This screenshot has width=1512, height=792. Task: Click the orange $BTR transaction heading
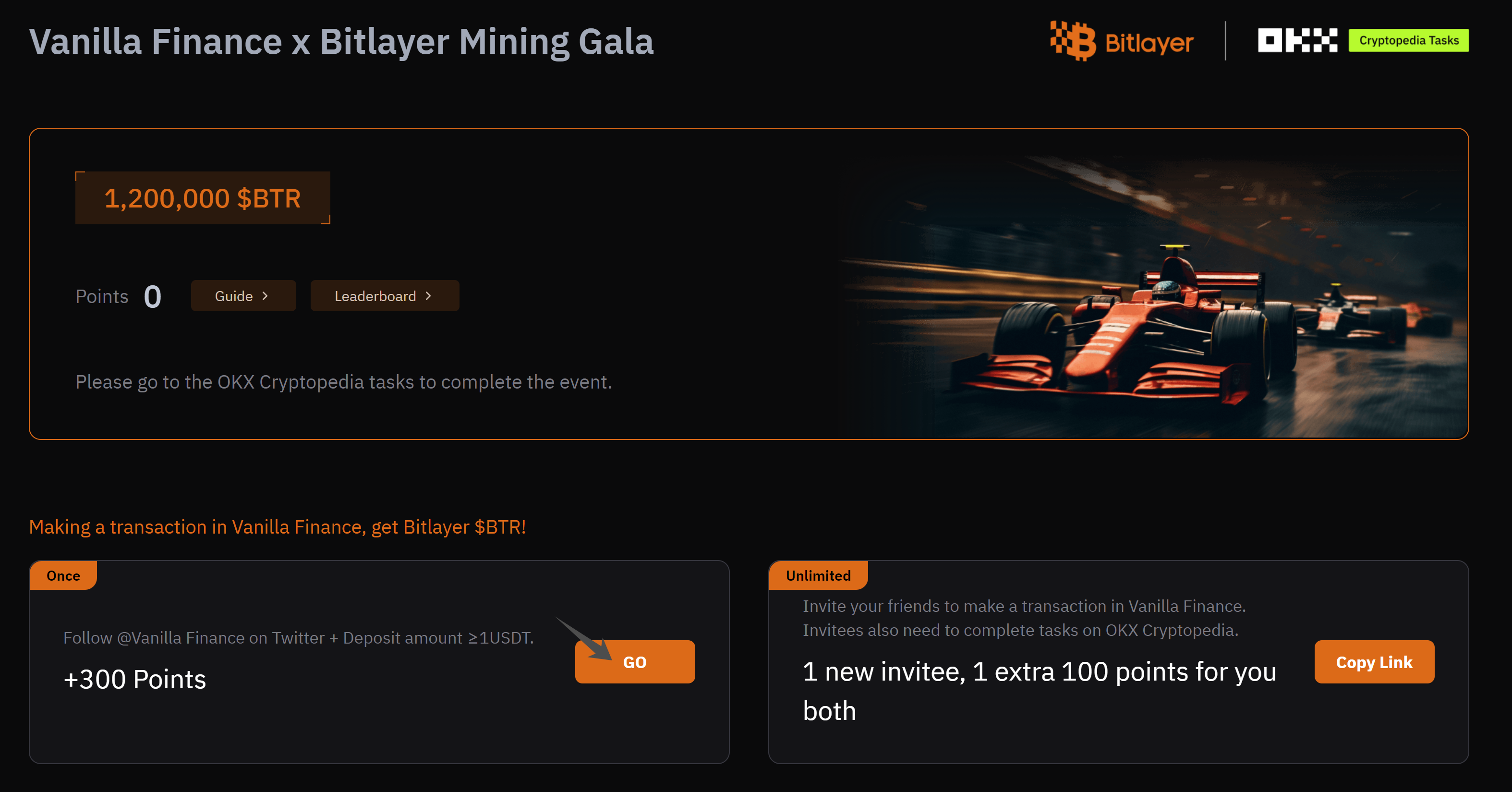coord(277,526)
